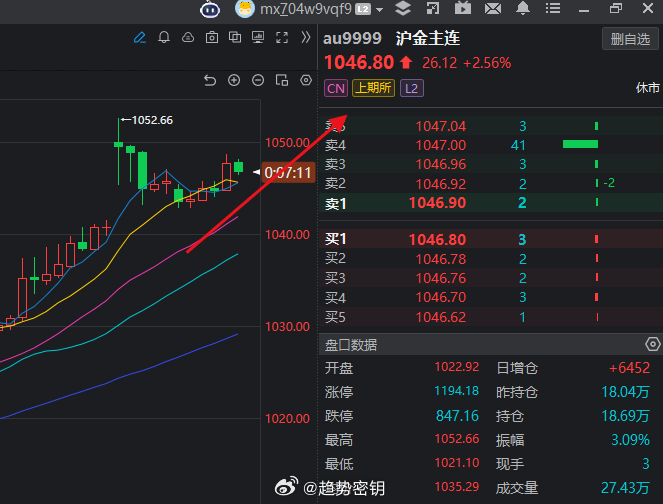
Task: Click 跌停 value 847.16
Action: pos(457,416)
